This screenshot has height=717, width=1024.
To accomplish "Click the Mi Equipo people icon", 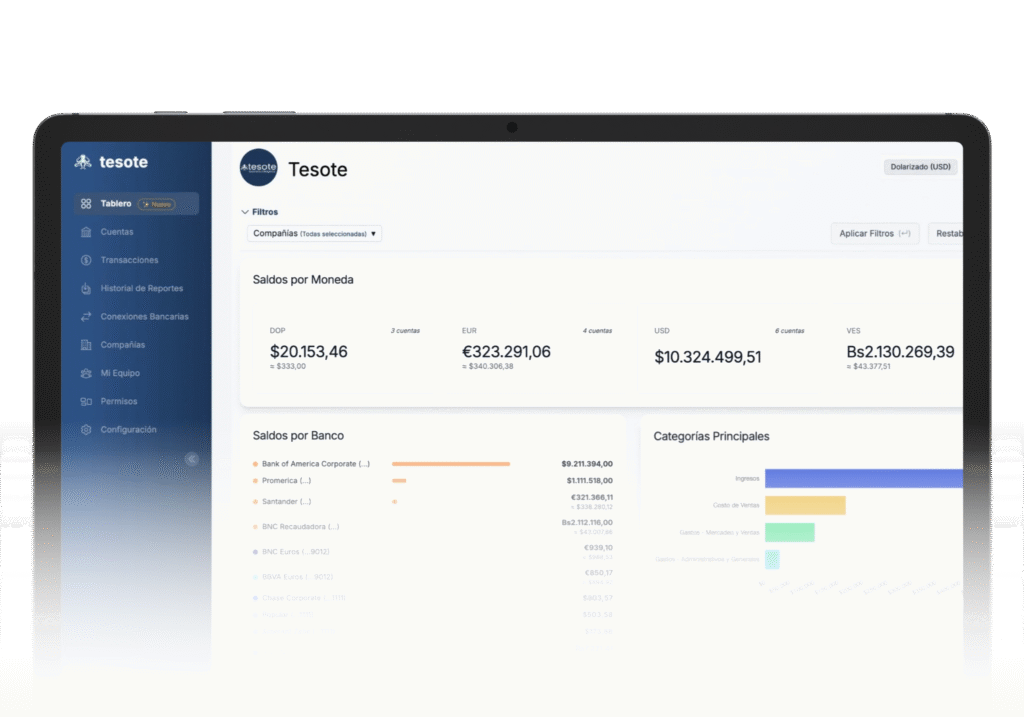I will coord(86,373).
